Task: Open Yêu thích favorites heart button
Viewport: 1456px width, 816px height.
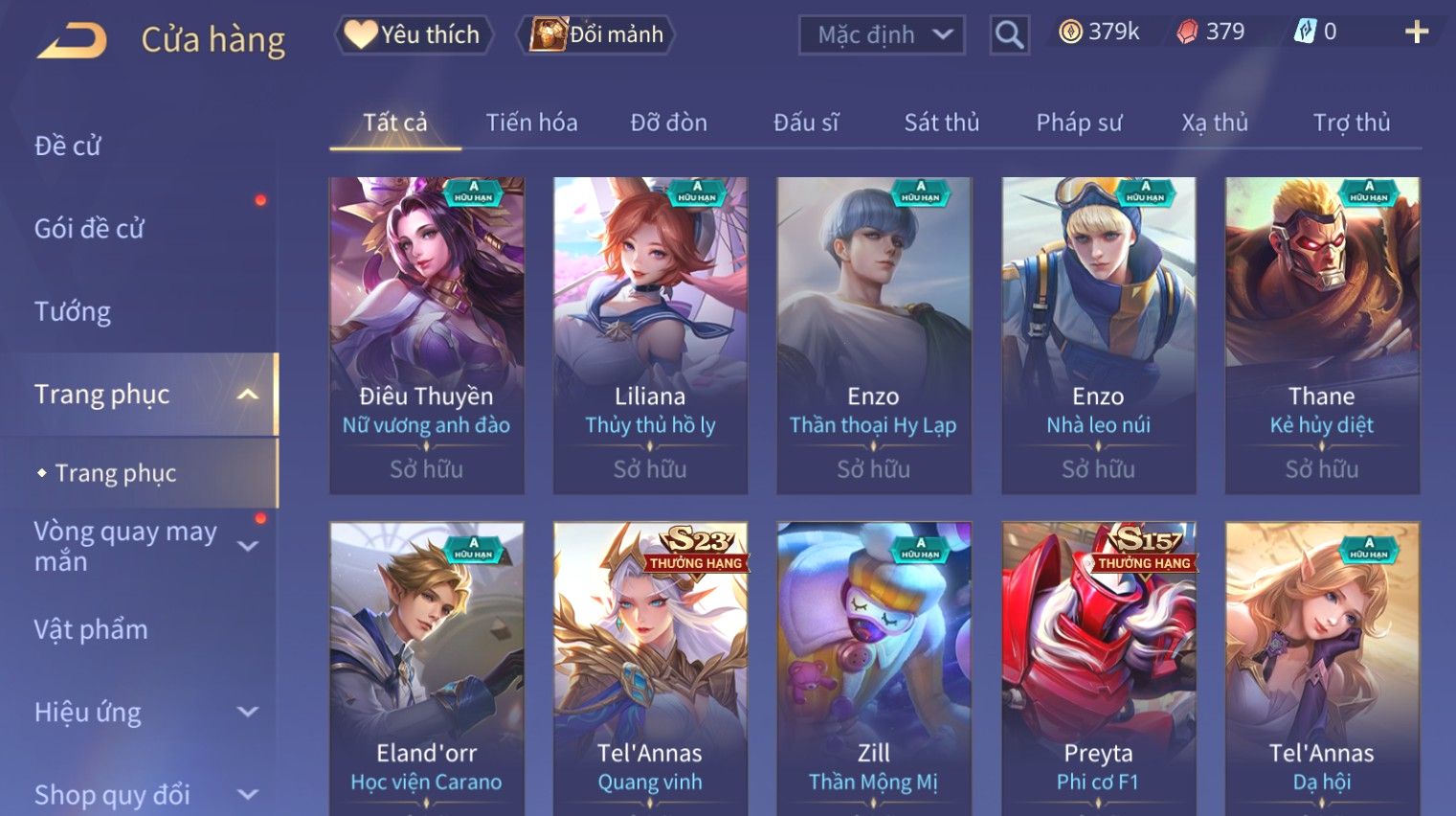Action: click(414, 34)
